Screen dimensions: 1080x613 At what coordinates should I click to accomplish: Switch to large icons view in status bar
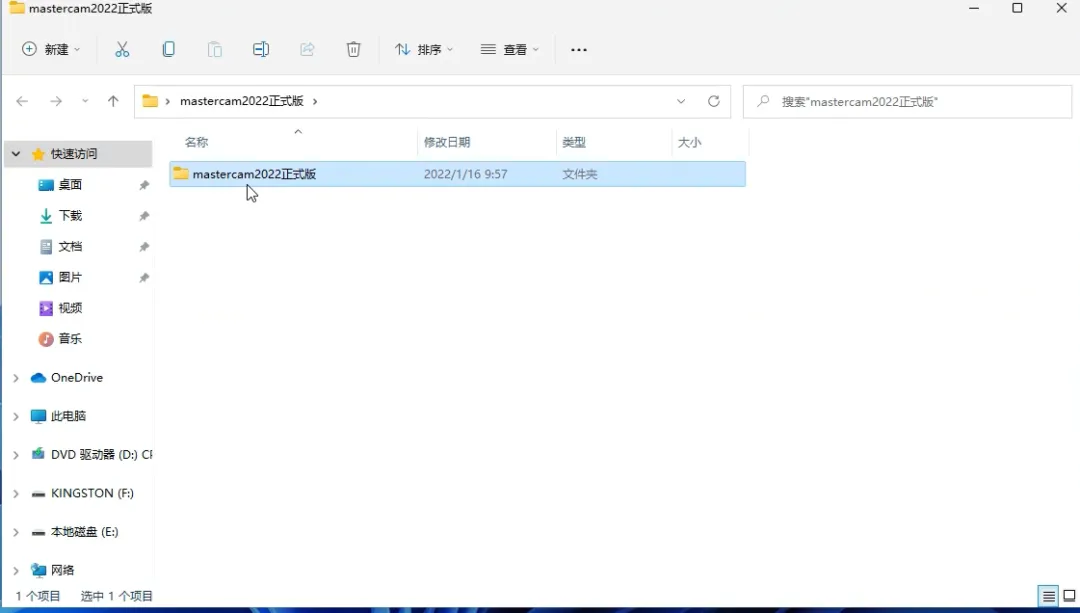click(x=1069, y=596)
